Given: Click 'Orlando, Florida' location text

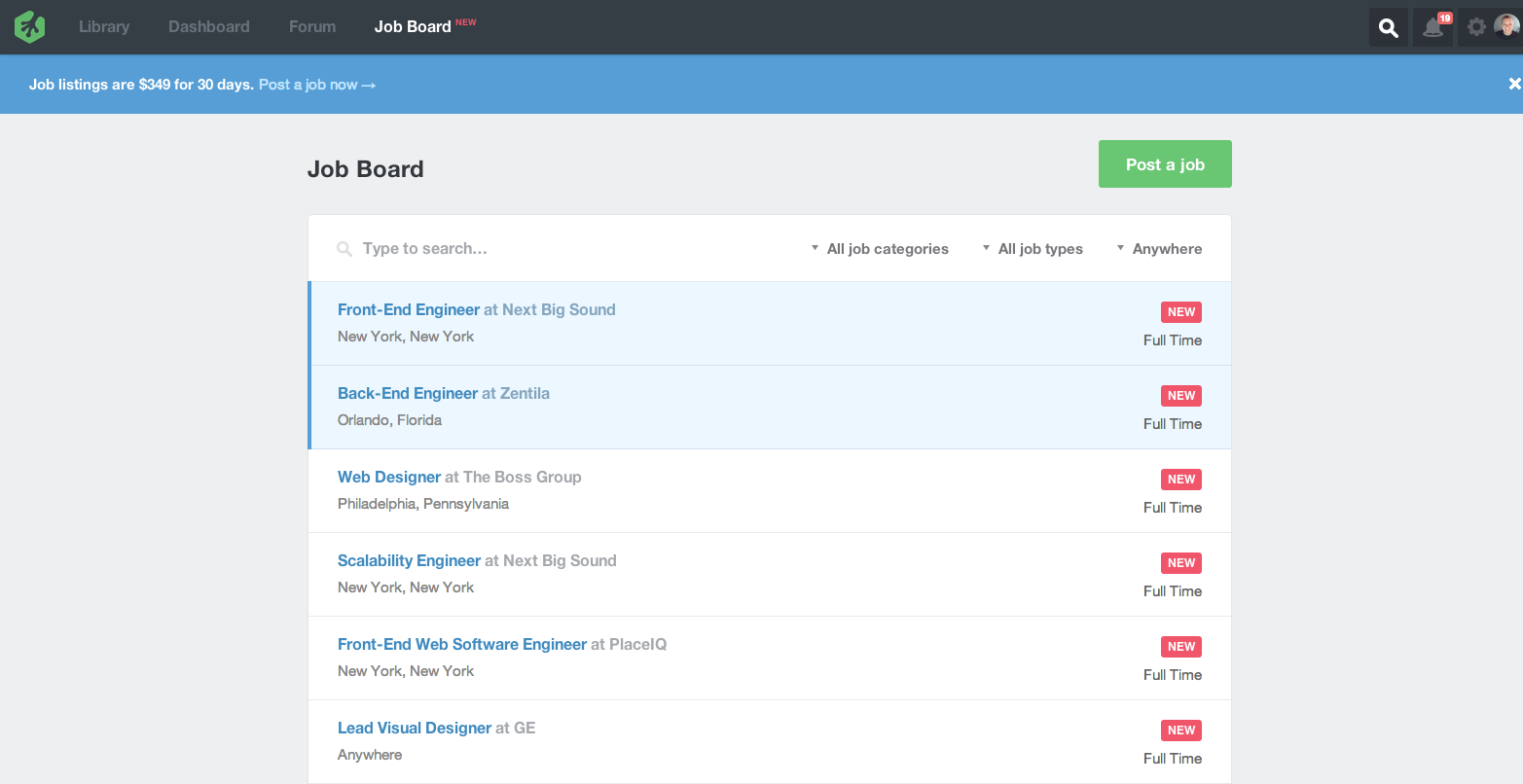Looking at the screenshot, I should 389,420.
